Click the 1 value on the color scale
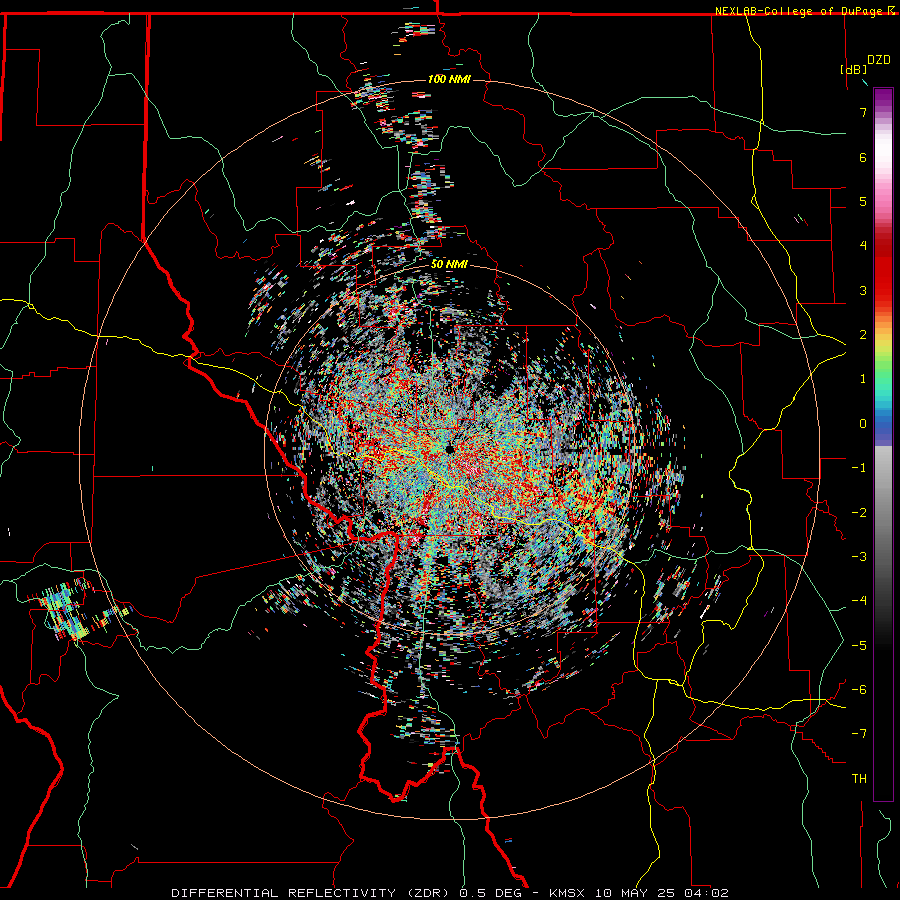 (863, 379)
